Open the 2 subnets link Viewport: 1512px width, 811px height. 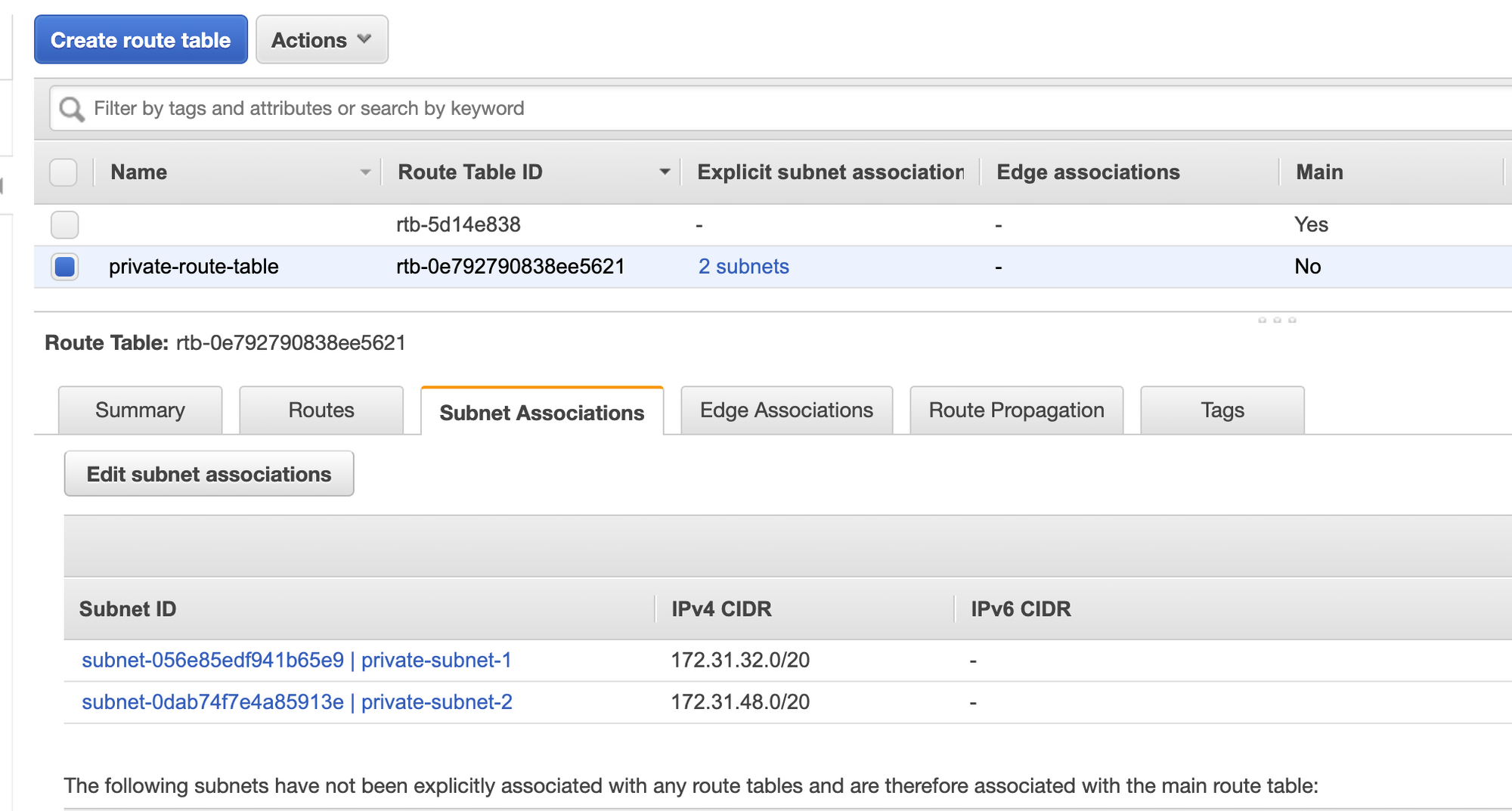(x=743, y=267)
